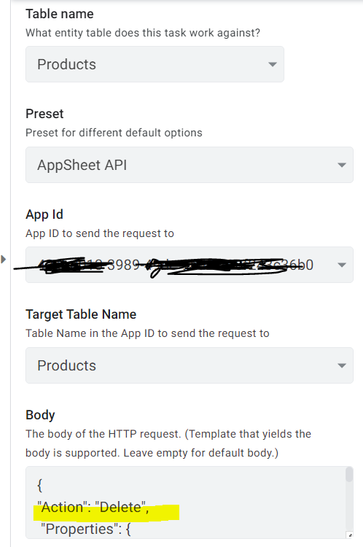The image size is (363, 547).
Task: Place cursor on the "Properties": { line
Action: pos(86,529)
